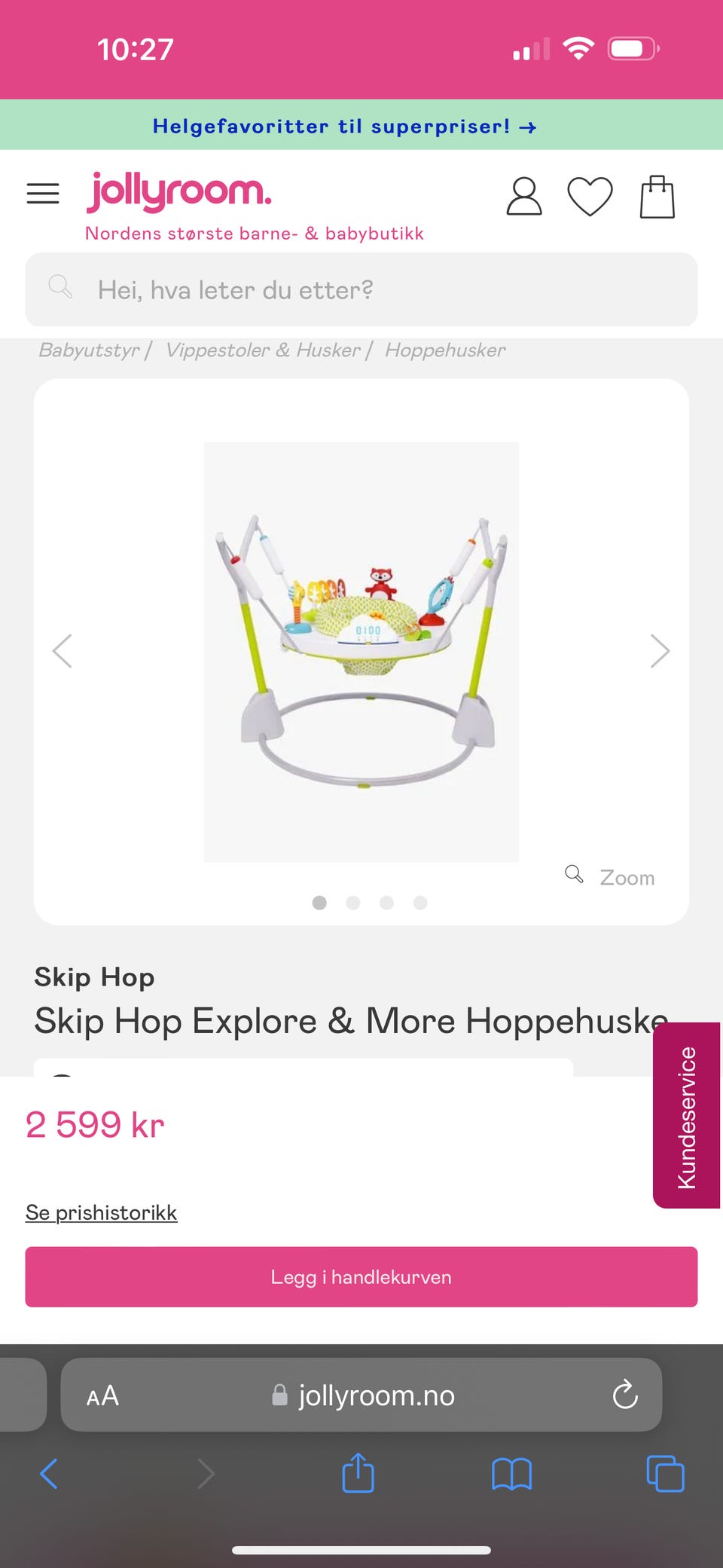Show next product image arrow
The image size is (723, 1568).
click(660, 651)
